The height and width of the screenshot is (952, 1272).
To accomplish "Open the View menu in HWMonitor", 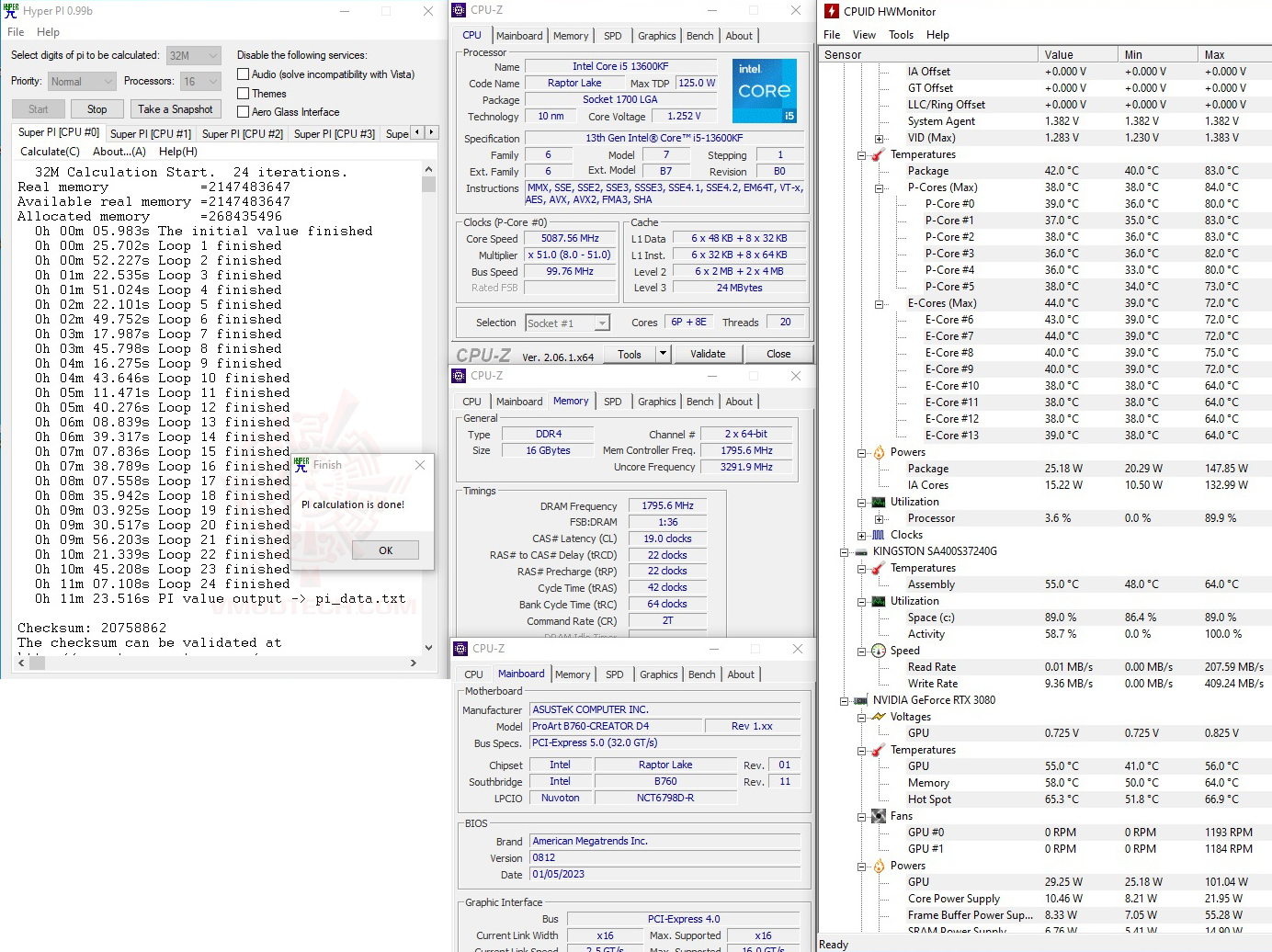I will tap(864, 35).
